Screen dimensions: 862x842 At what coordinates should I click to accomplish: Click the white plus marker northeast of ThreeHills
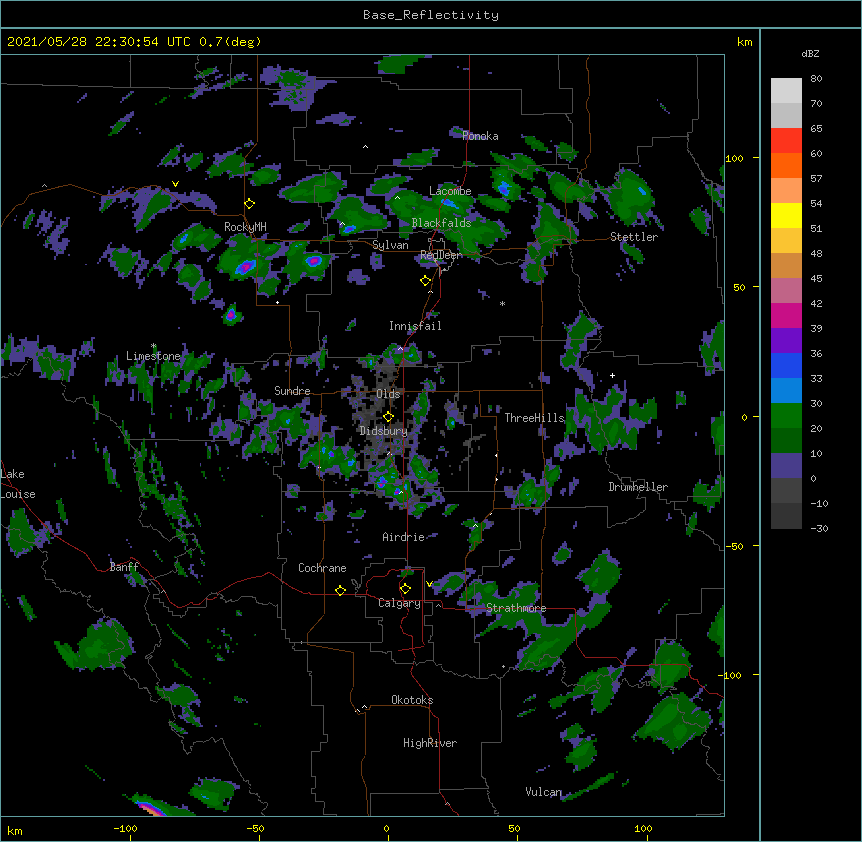[612, 375]
